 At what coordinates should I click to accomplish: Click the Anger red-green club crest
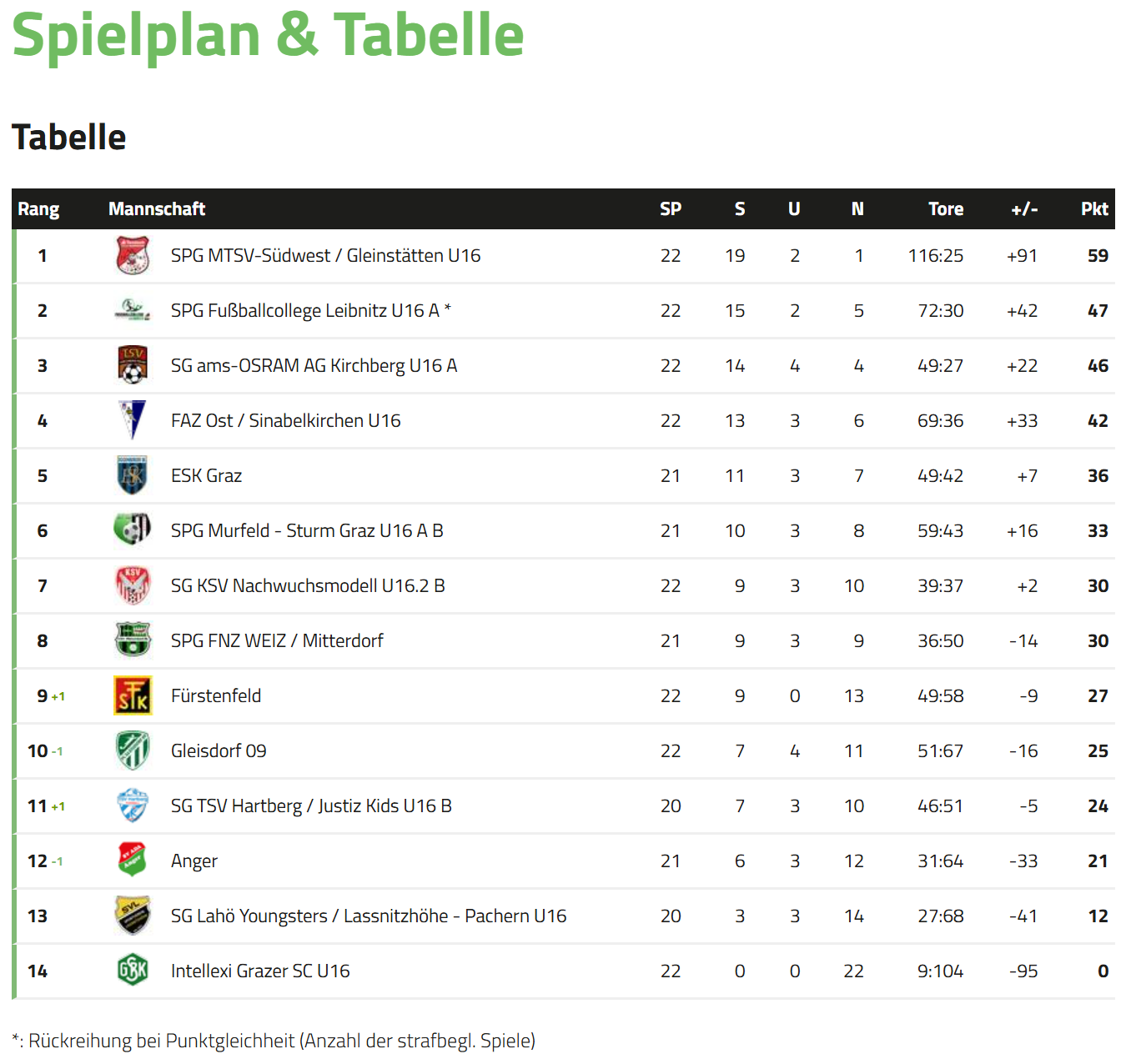(133, 860)
